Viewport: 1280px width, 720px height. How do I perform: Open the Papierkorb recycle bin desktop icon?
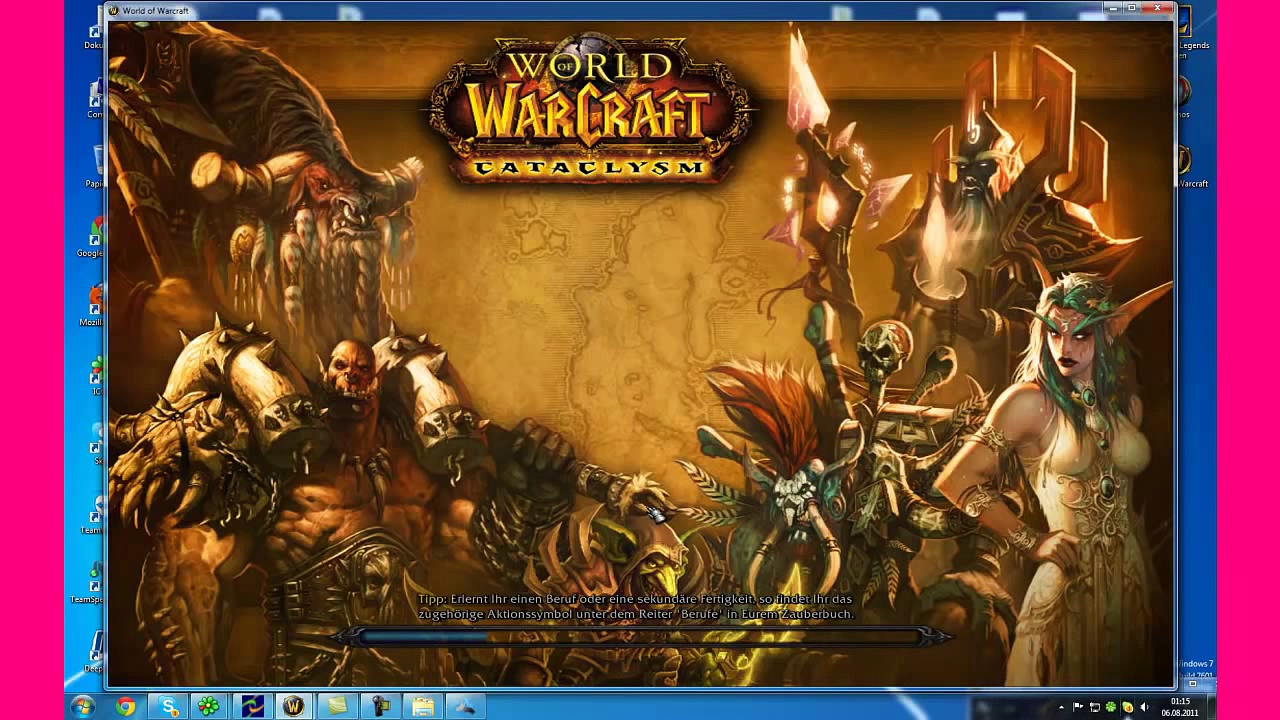94,166
